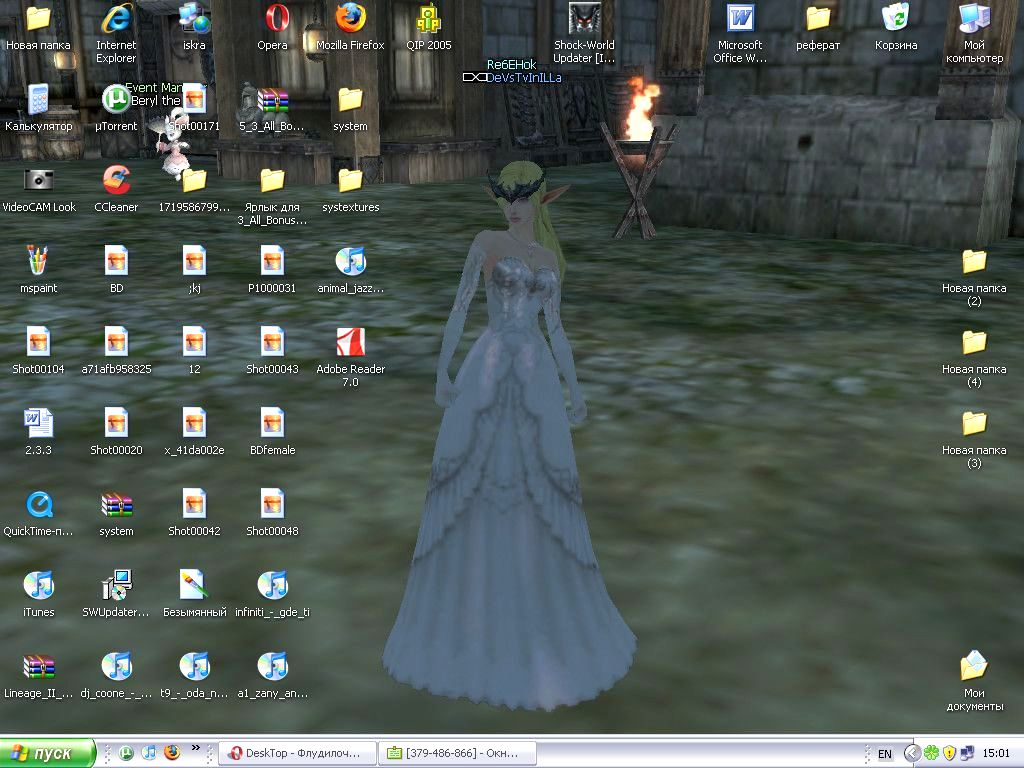Click the пуск Start button
The height and width of the screenshot is (768, 1024).
point(48,753)
